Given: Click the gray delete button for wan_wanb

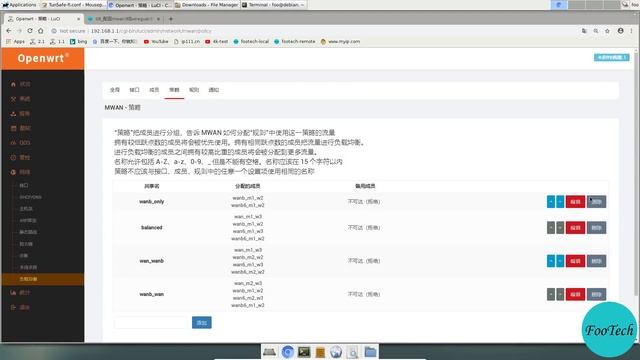Looking at the screenshot, I should tap(596, 261).
